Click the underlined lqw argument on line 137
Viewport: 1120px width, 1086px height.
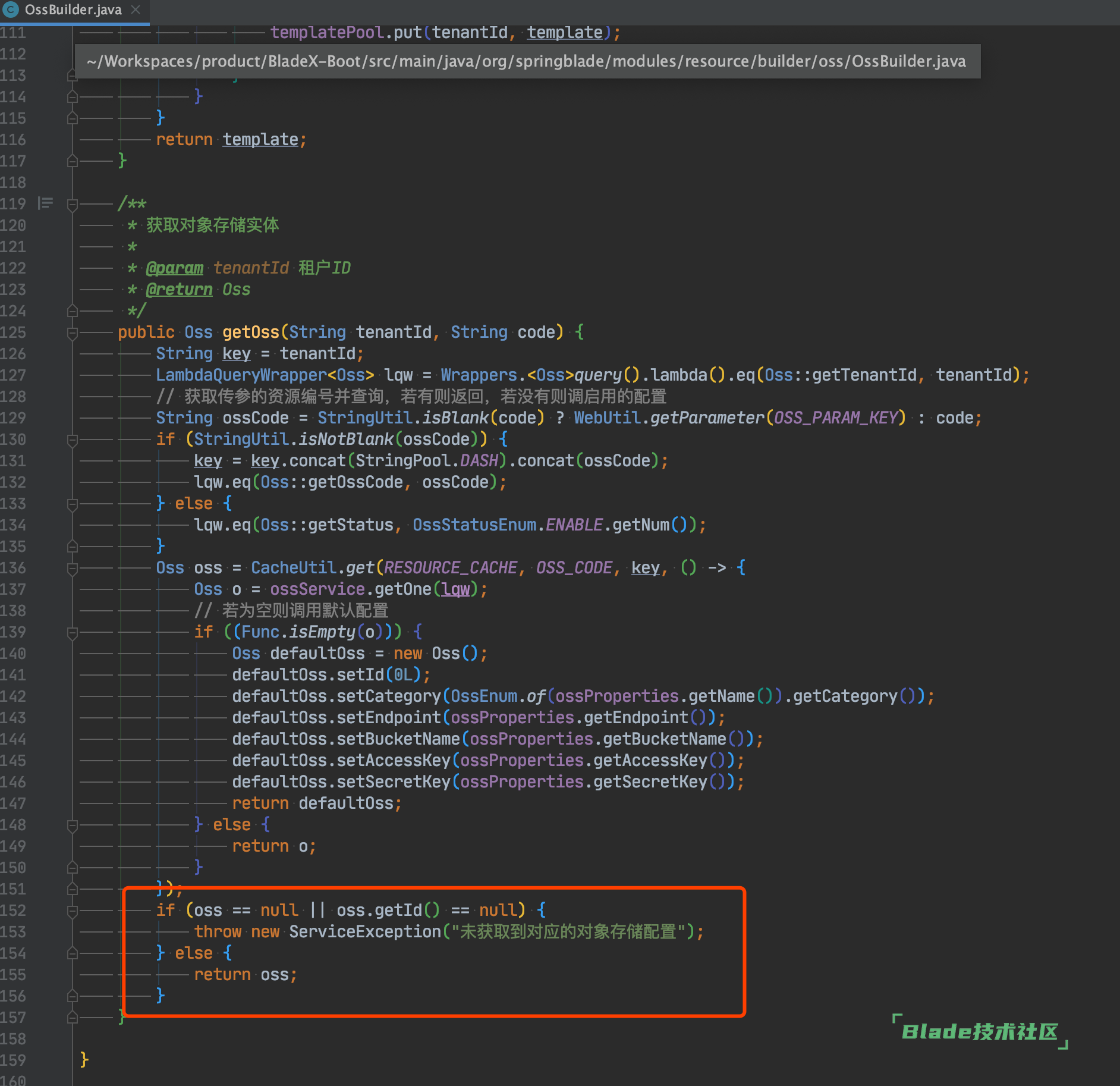(x=455, y=589)
